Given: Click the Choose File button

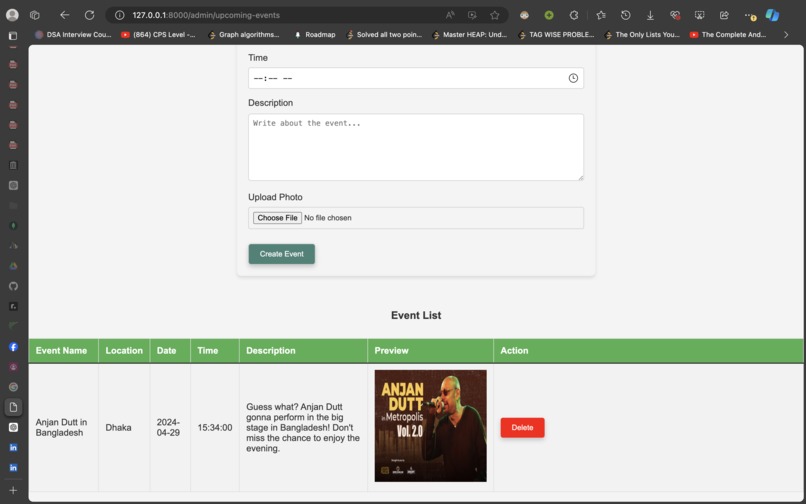Looking at the screenshot, I should [x=277, y=218].
